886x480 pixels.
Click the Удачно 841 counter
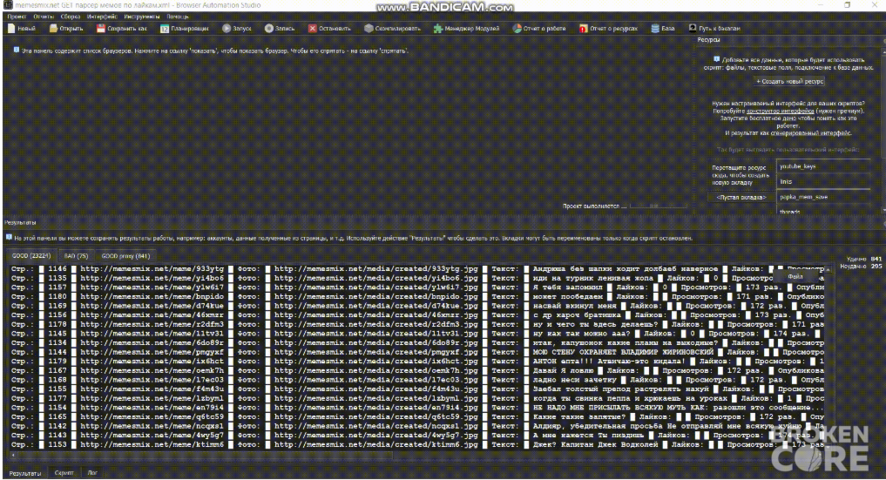point(865,259)
